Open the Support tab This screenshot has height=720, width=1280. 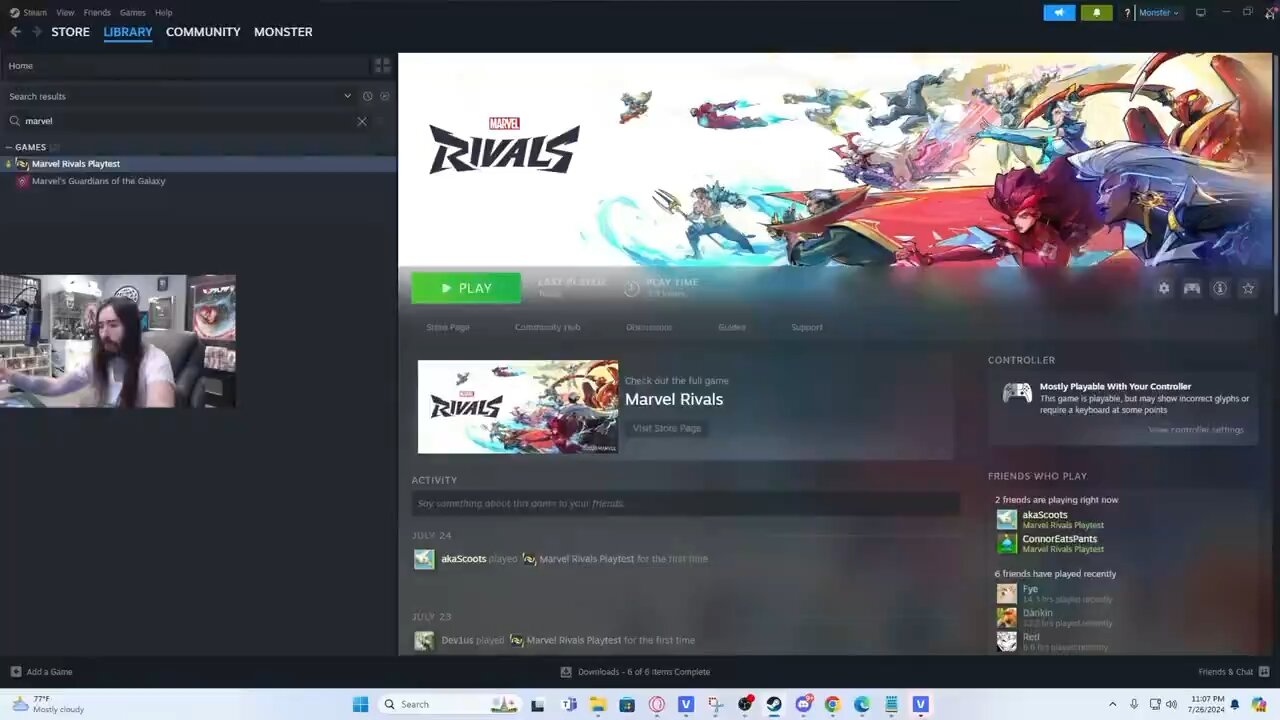[x=807, y=327]
